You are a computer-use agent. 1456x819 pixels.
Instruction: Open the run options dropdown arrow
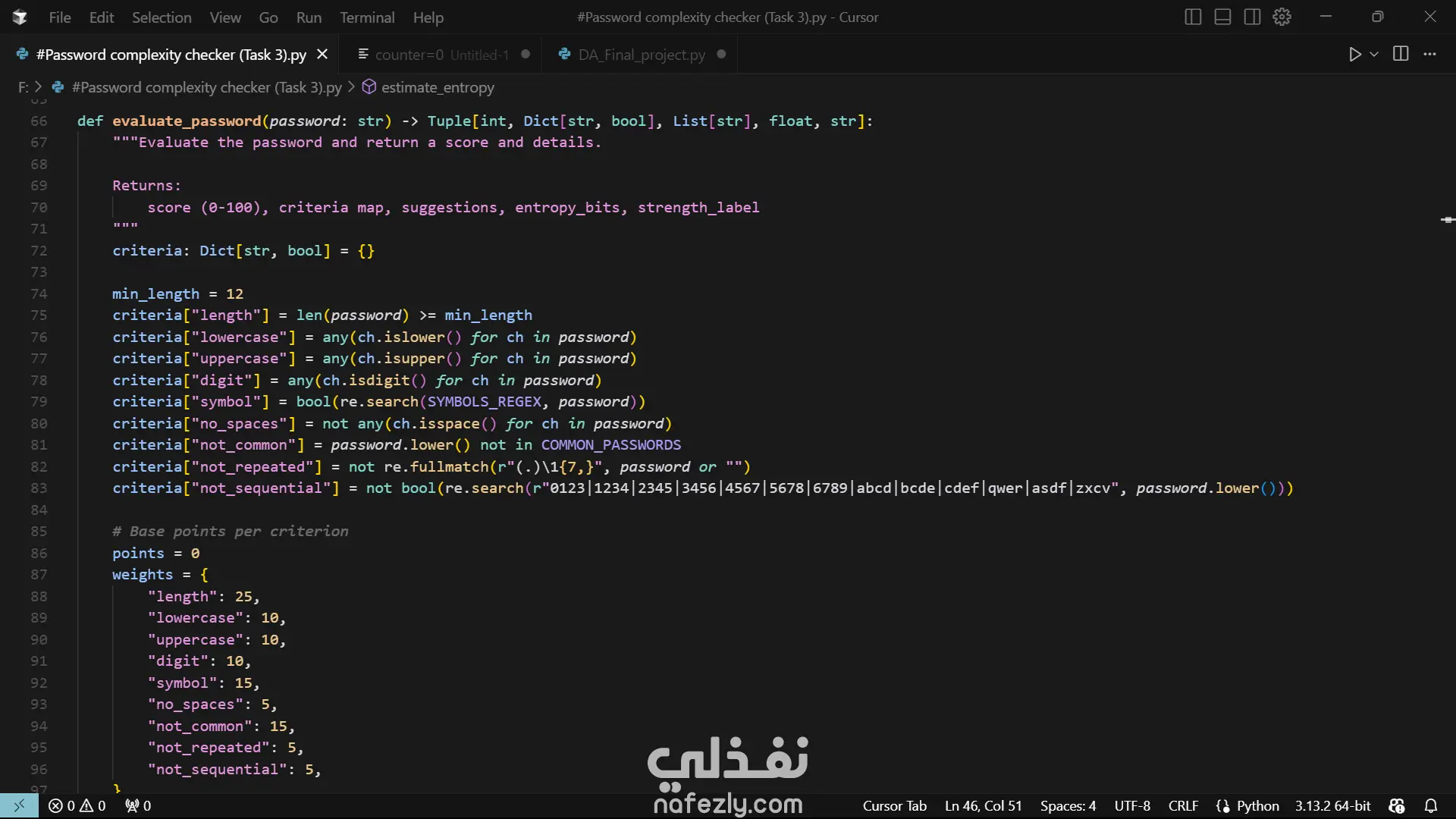coord(1374,55)
